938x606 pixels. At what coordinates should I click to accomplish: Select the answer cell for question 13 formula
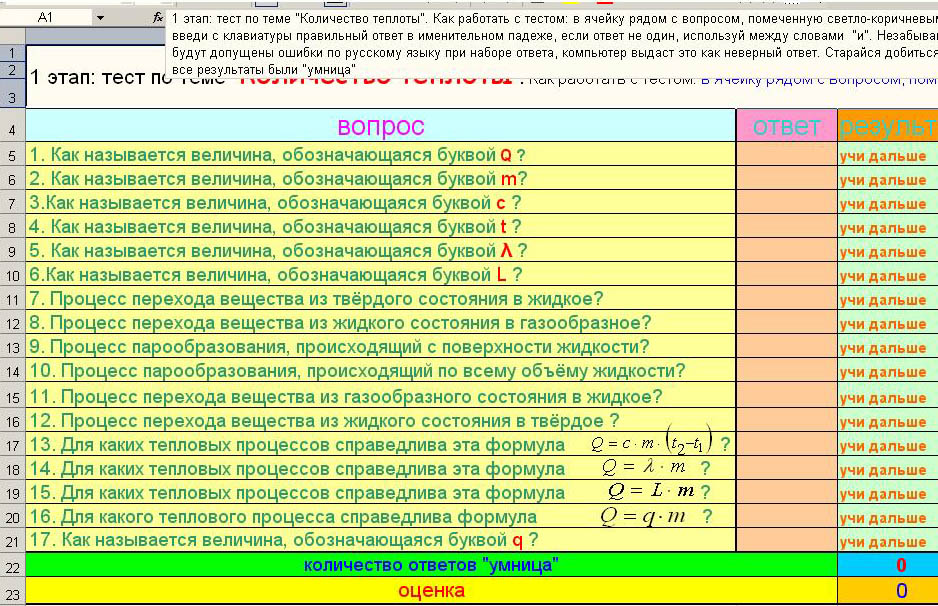click(786, 444)
